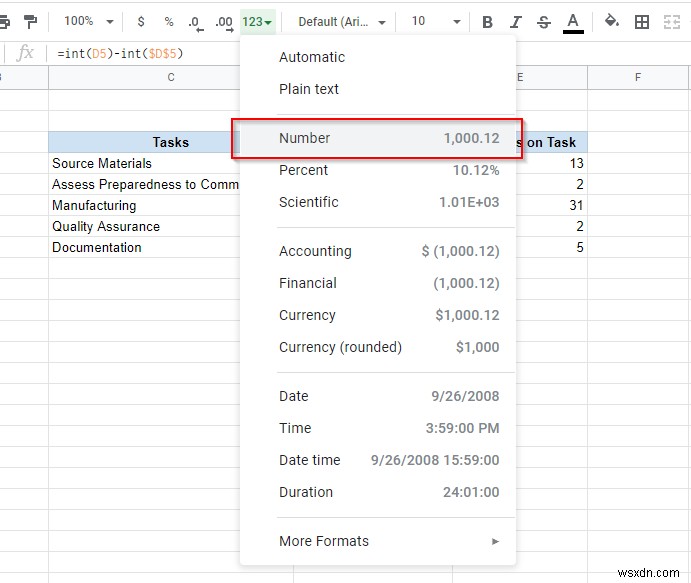
Task: Select column C header
Action: click(x=145, y=78)
